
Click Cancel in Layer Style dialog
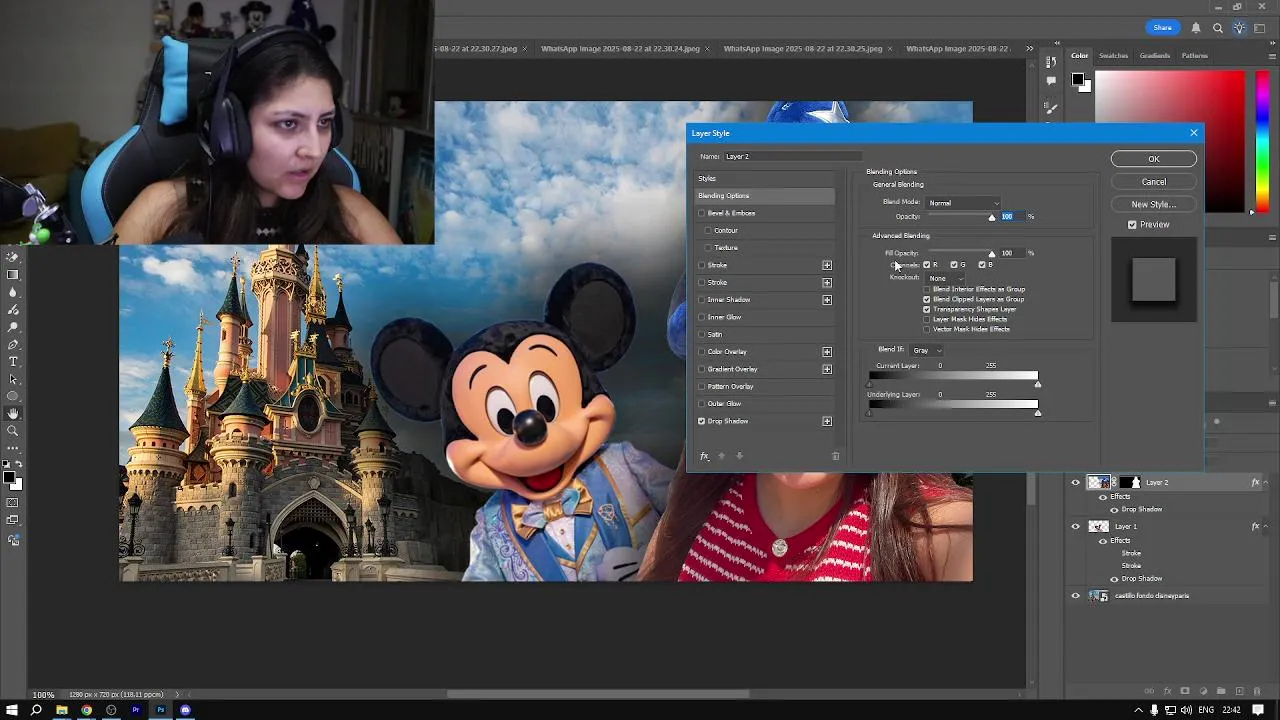pyautogui.click(x=1153, y=182)
